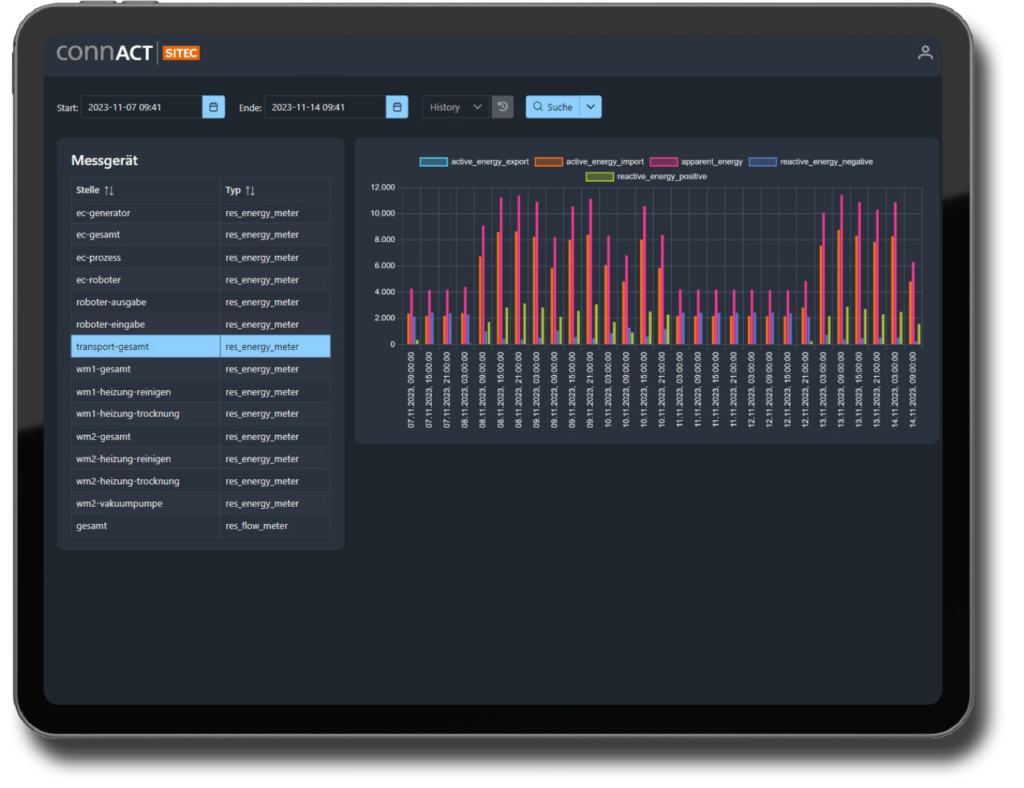
Task: Click the magnifier icon in Suche button
Action: tap(537, 107)
